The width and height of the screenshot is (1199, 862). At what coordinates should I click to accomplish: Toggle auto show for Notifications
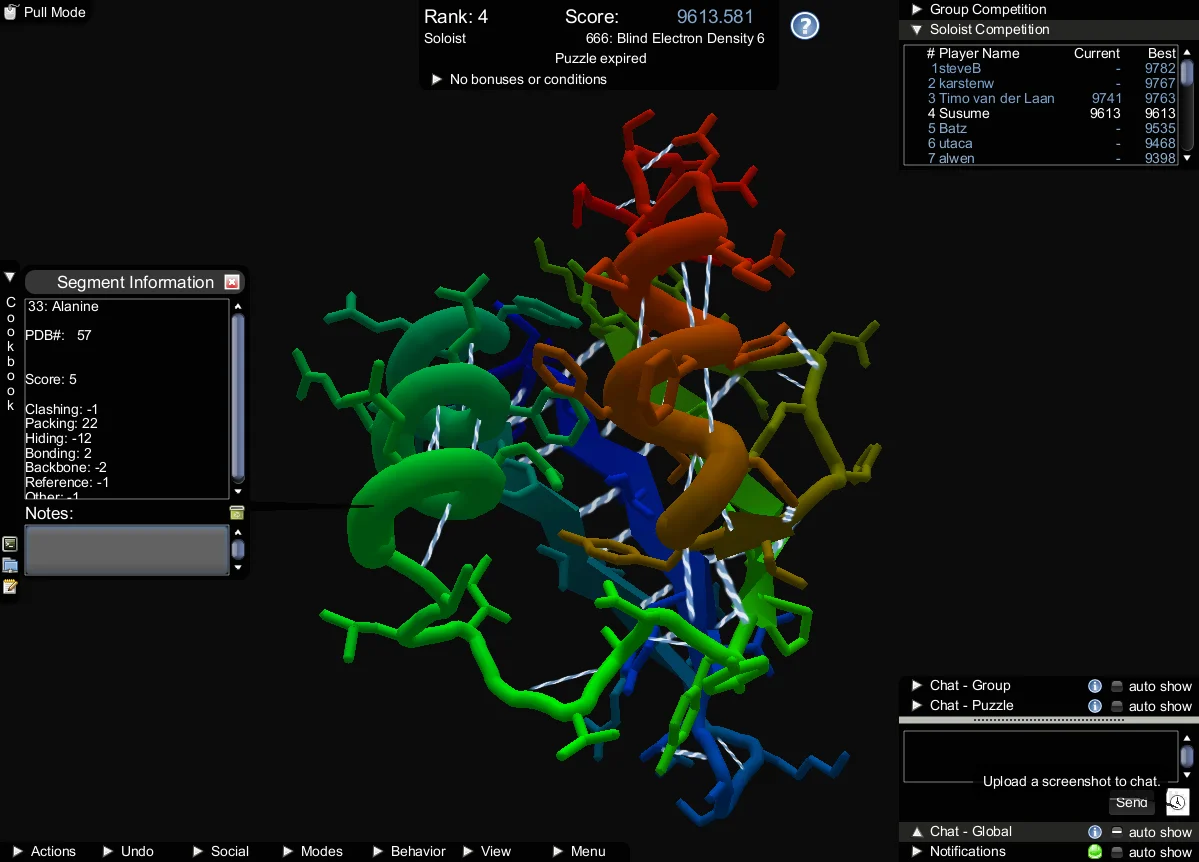pos(1117,852)
